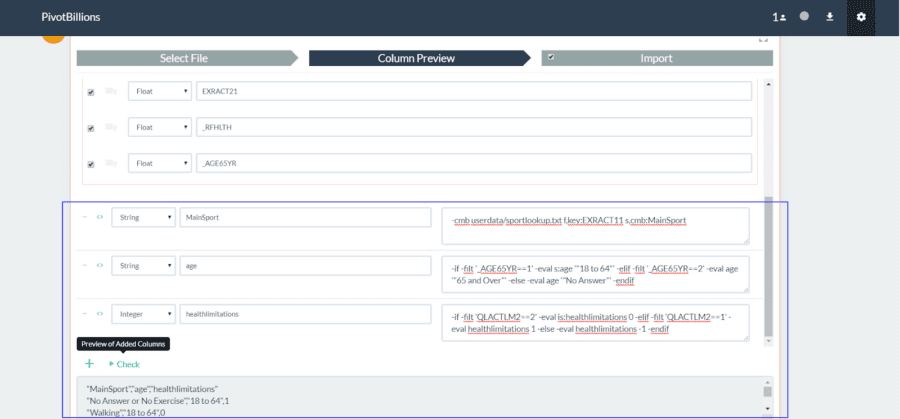Edit the EXRACT21 column name field
This screenshot has width=900, height=419.
click(x=474, y=91)
